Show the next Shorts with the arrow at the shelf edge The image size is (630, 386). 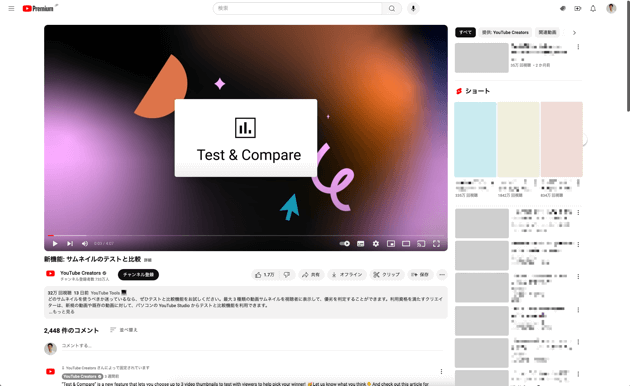pos(584,139)
